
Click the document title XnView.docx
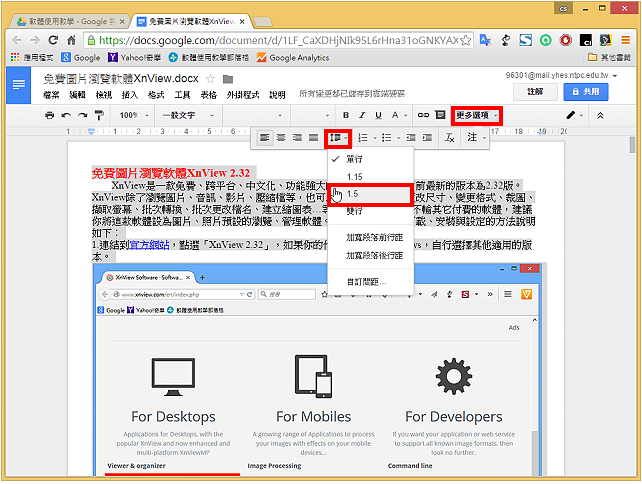(121, 79)
